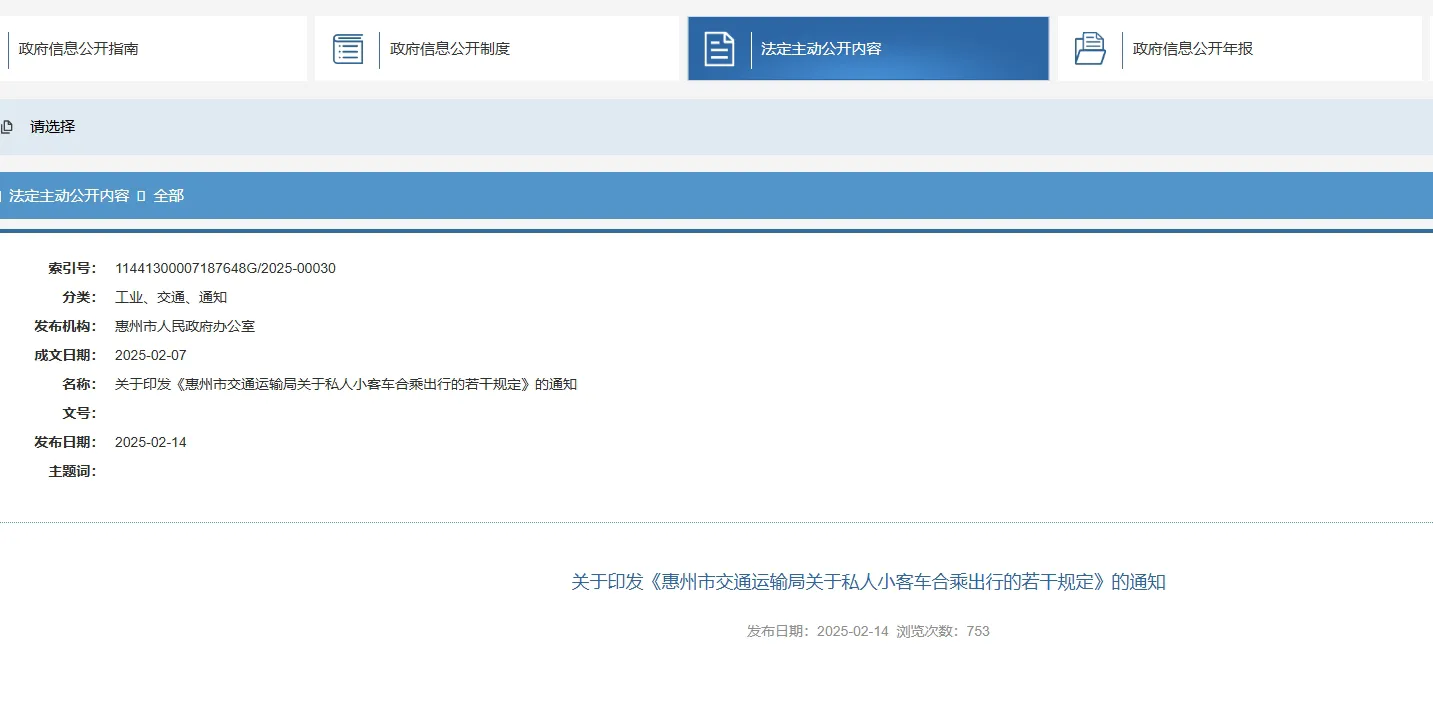
Task: Click the 成文日期 value 2025-02-07
Action: tap(151, 355)
